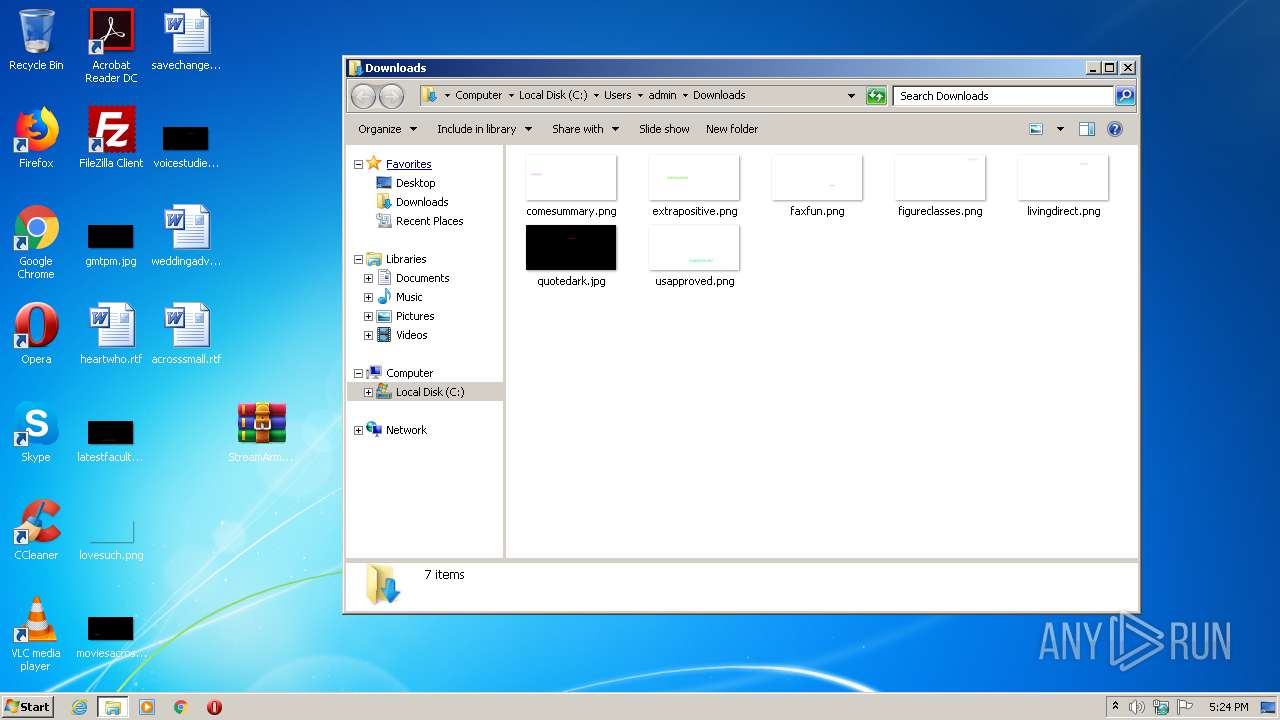
Task: Open the Recycle Bin desktop icon
Action: click(36, 40)
